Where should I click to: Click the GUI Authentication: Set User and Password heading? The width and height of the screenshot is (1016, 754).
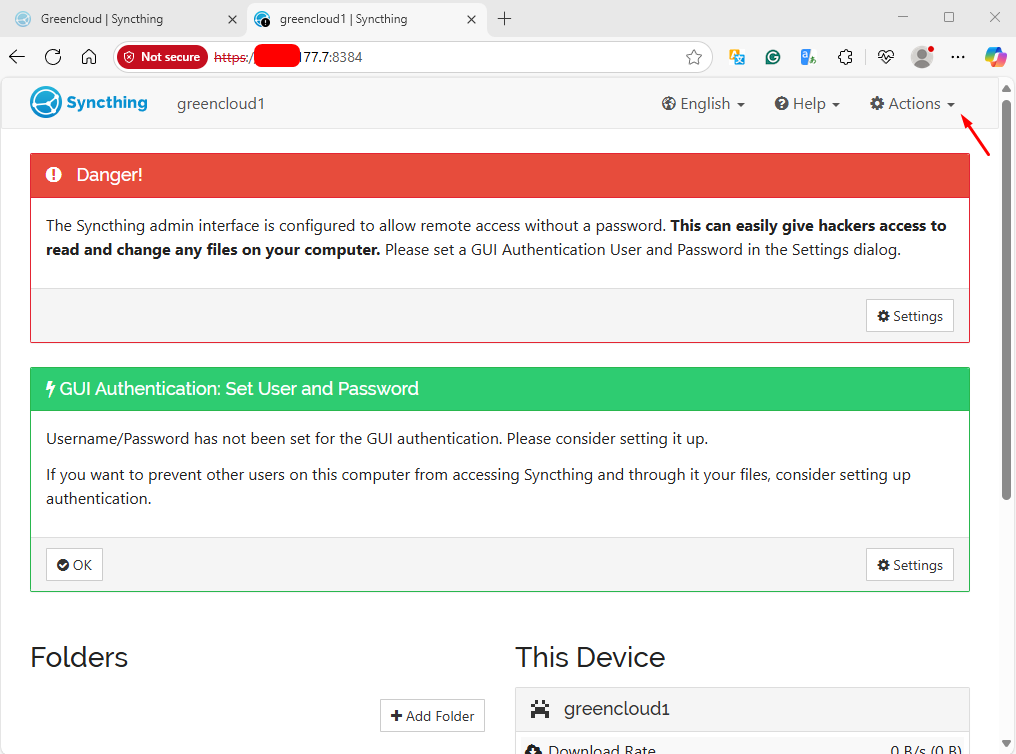coord(239,389)
